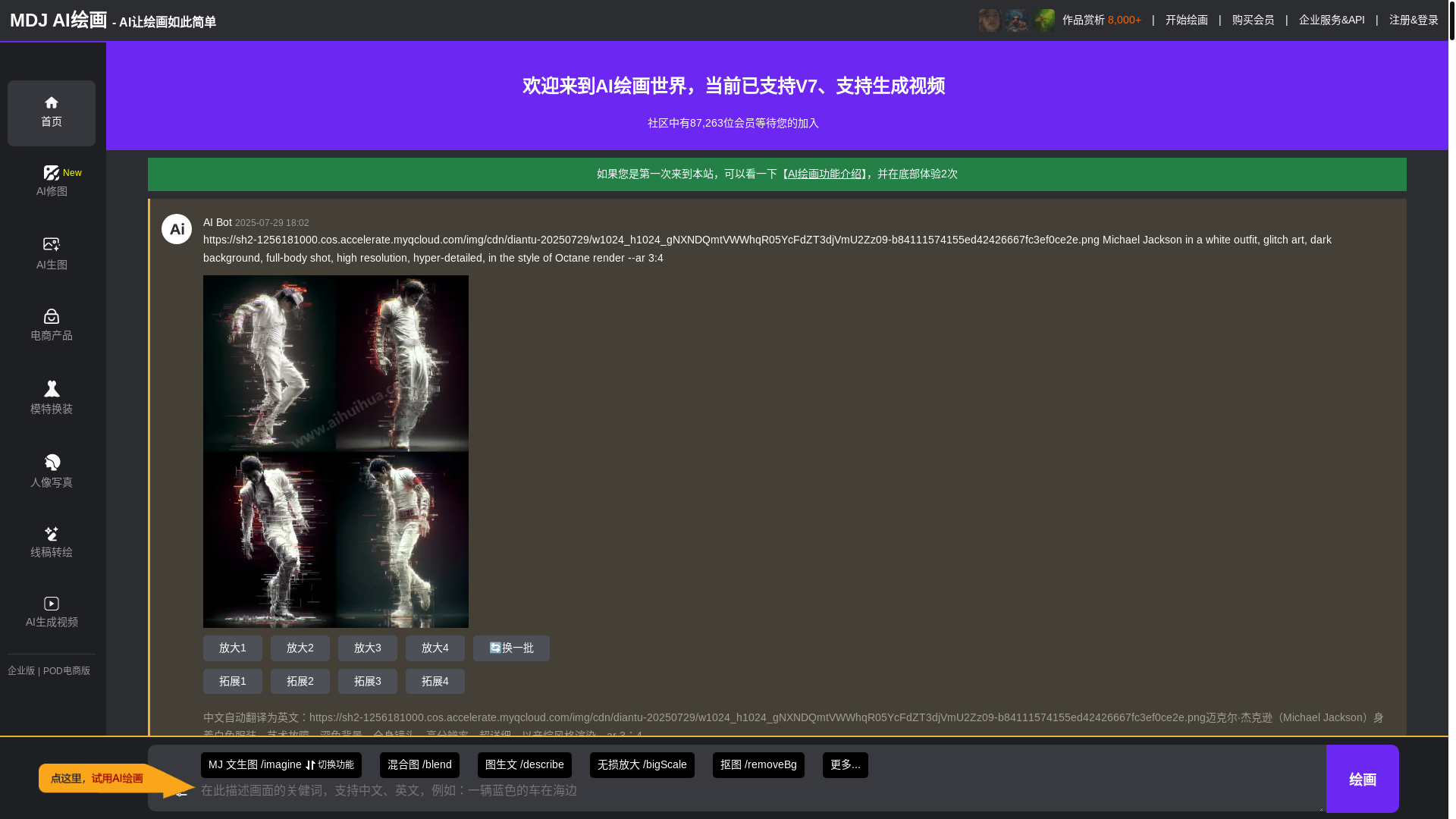Image resolution: width=1456 pixels, height=819 pixels.
Task: Open the 企业版 link in sidebar
Action: click(21, 671)
